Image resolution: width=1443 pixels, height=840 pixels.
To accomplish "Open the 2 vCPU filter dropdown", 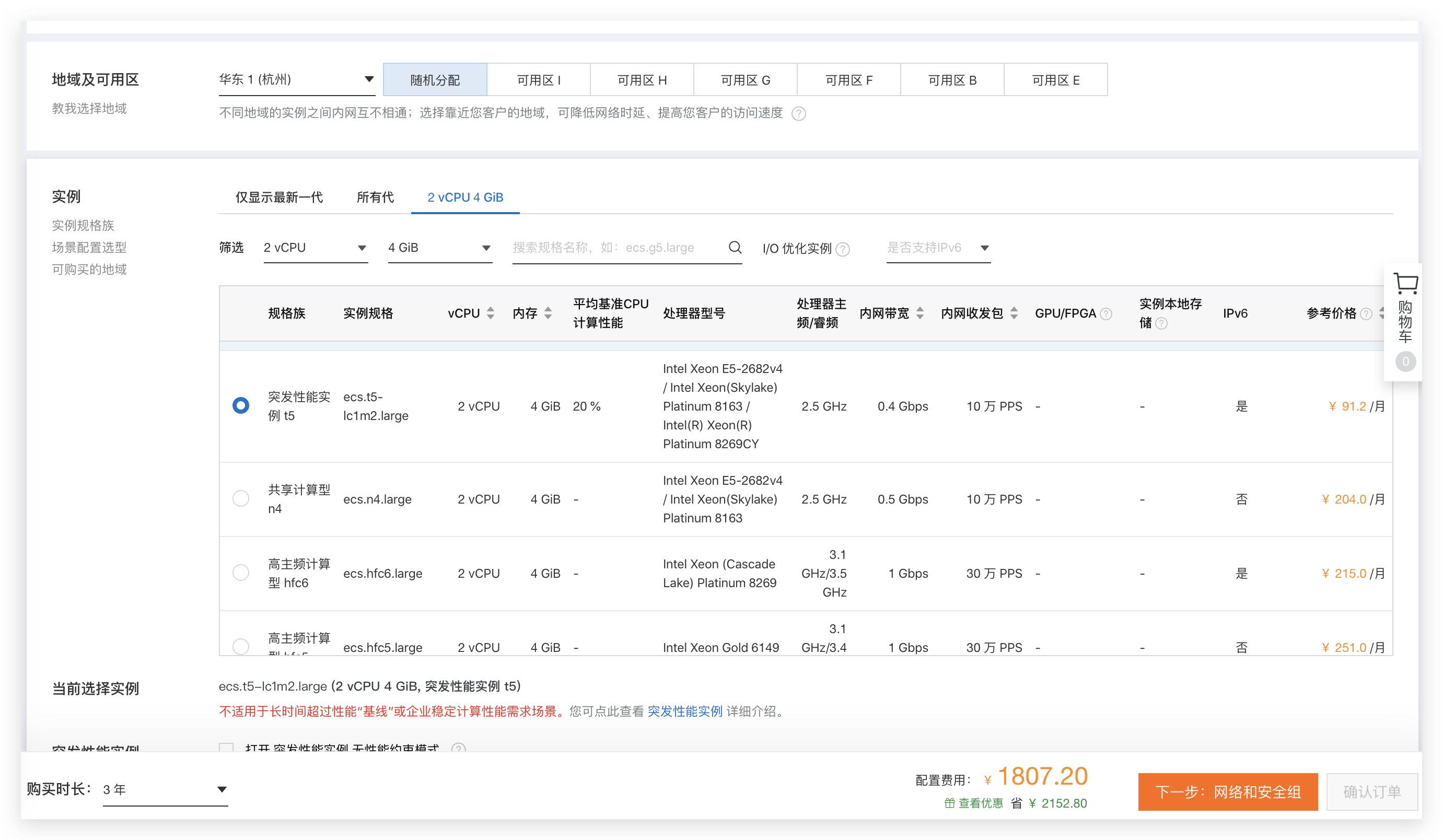I will click(315, 248).
